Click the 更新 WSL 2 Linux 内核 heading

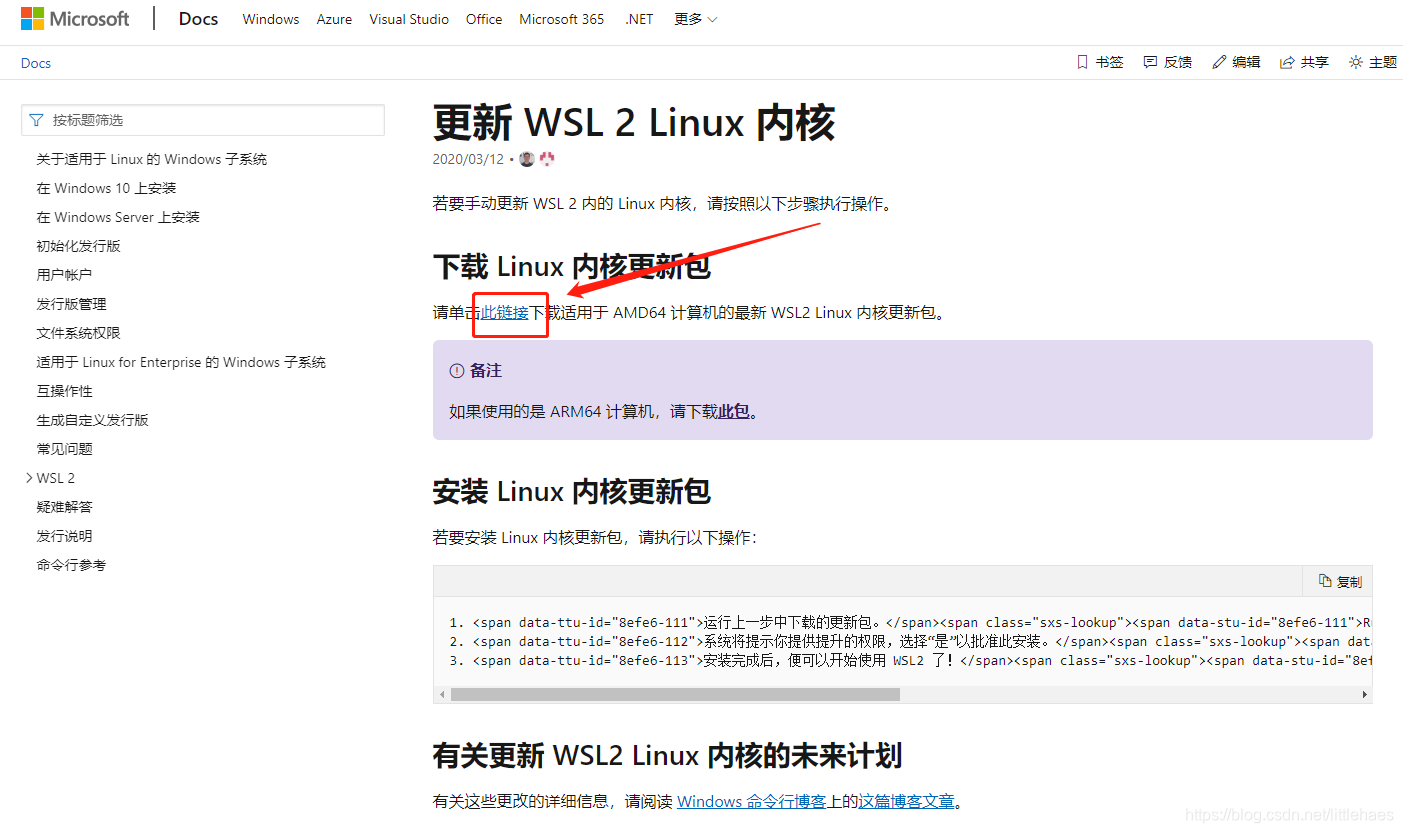(634, 122)
